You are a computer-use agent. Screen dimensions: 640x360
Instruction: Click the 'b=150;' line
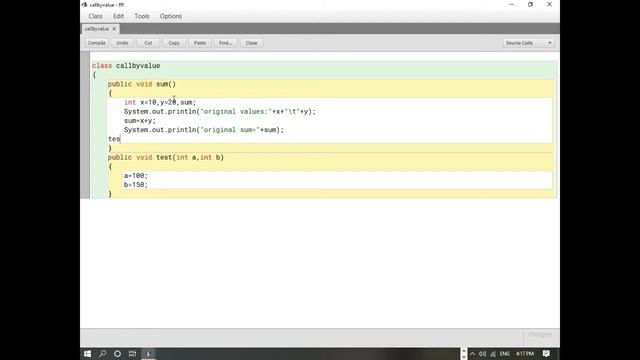click(136, 185)
